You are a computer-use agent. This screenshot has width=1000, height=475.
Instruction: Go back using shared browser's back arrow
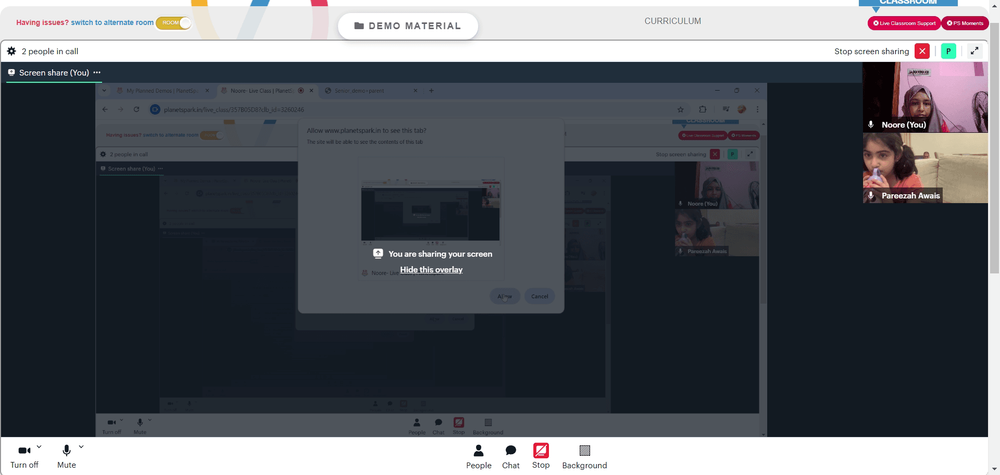[105, 110]
